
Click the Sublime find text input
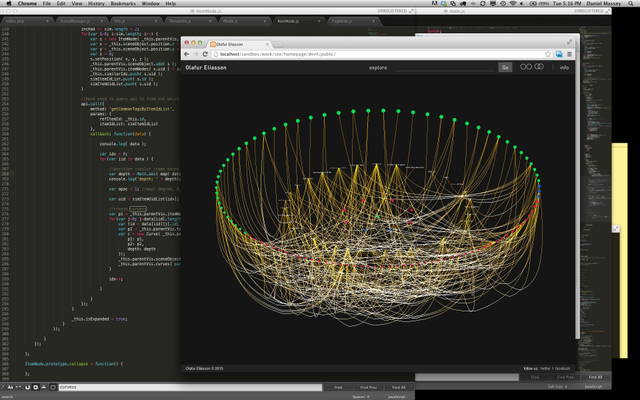coord(190,387)
